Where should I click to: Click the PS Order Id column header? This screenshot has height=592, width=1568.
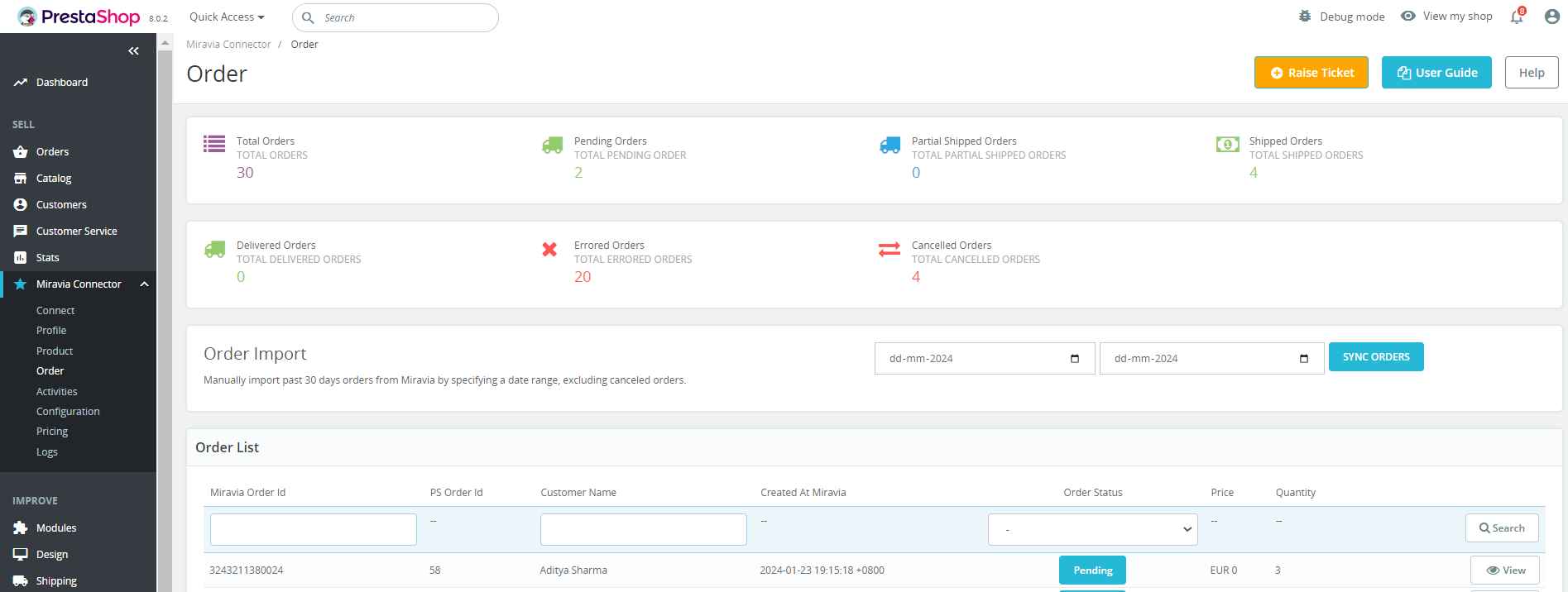(x=457, y=493)
